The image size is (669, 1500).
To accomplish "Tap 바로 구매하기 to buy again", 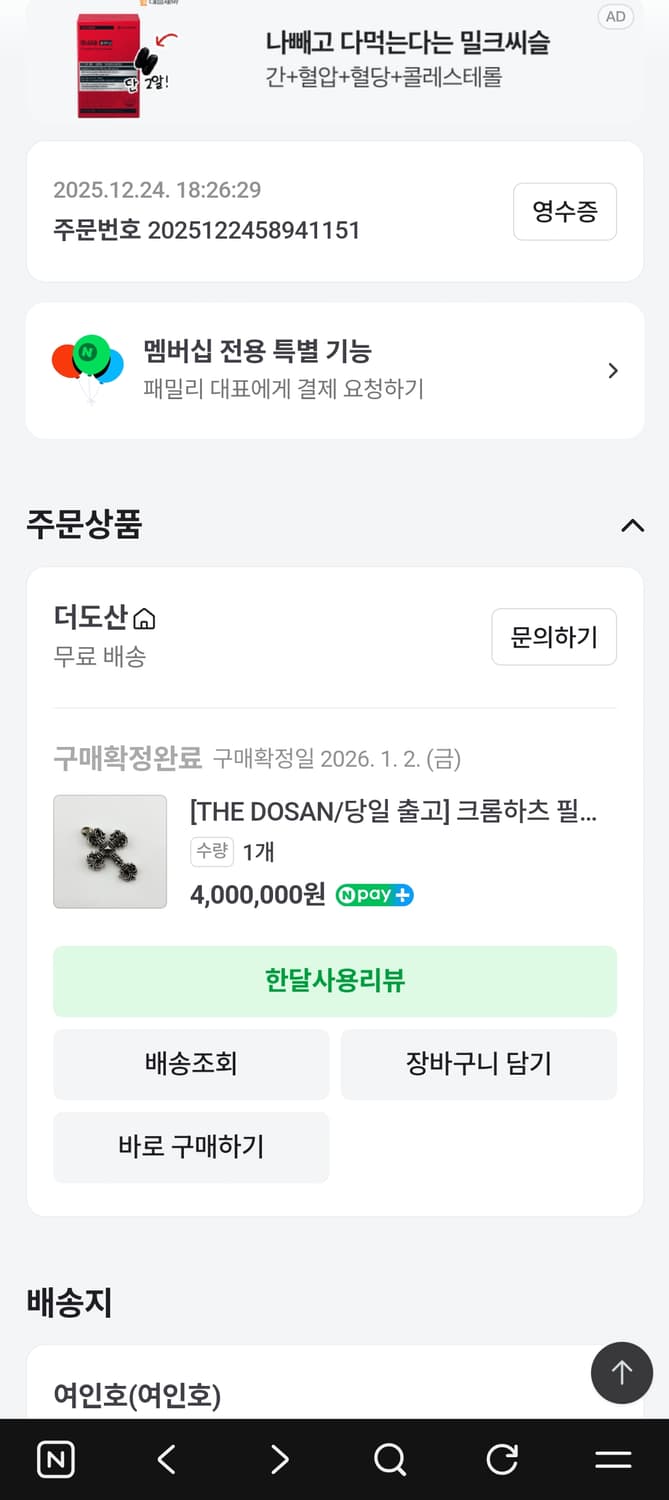I will (x=191, y=1148).
